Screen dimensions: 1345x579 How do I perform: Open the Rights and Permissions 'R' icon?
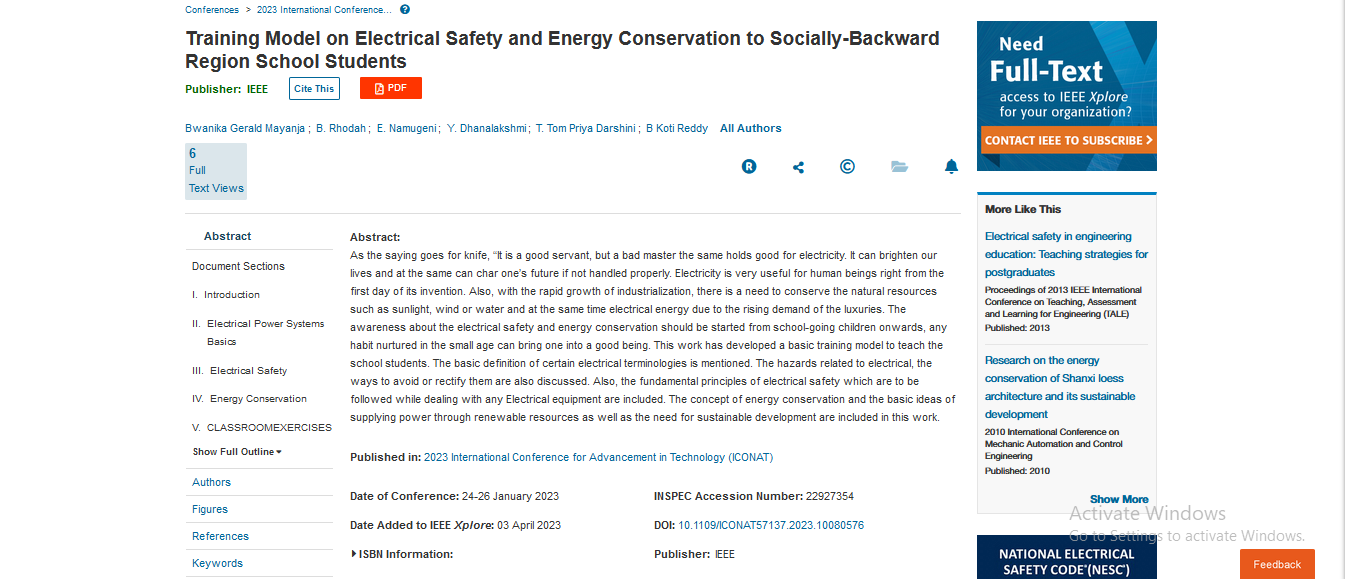pyautogui.click(x=749, y=167)
